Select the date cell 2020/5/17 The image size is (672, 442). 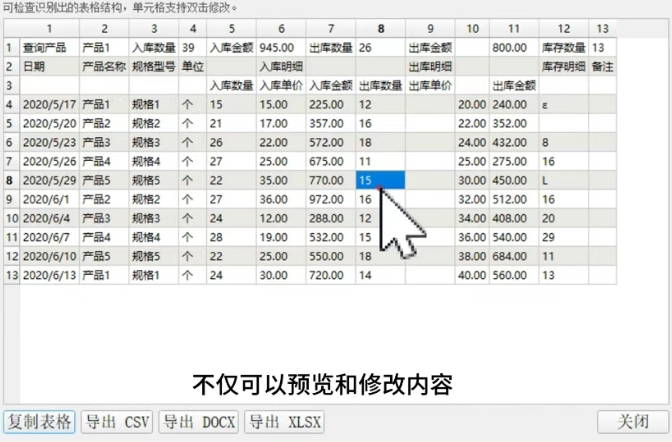coord(49,105)
